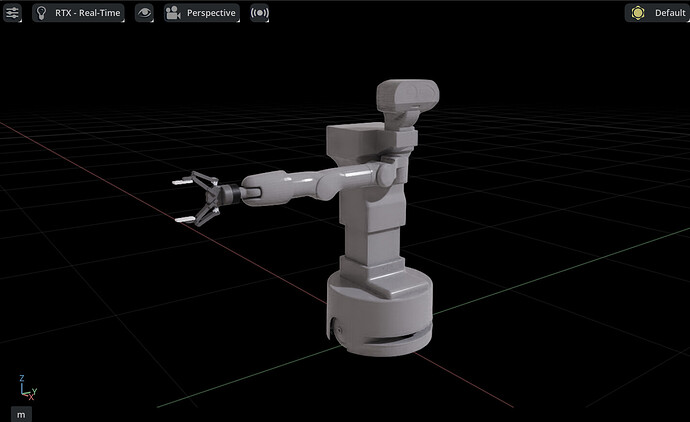Click the 'm' units indicator button
The width and height of the screenshot is (690, 422).
(x=21, y=415)
